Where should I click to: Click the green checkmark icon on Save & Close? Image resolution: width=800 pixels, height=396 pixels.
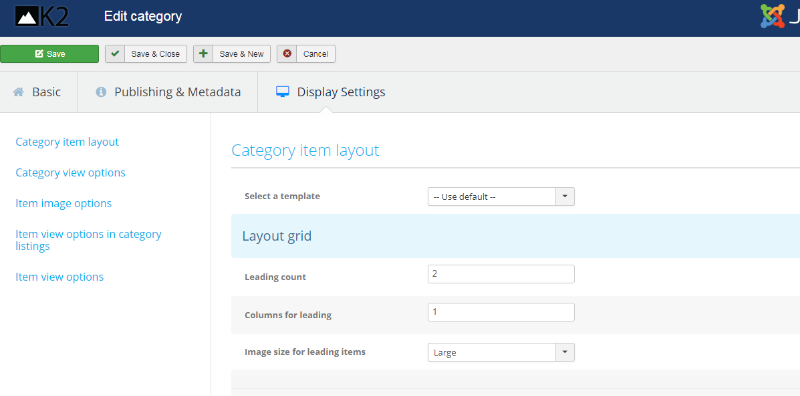click(x=115, y=54)
